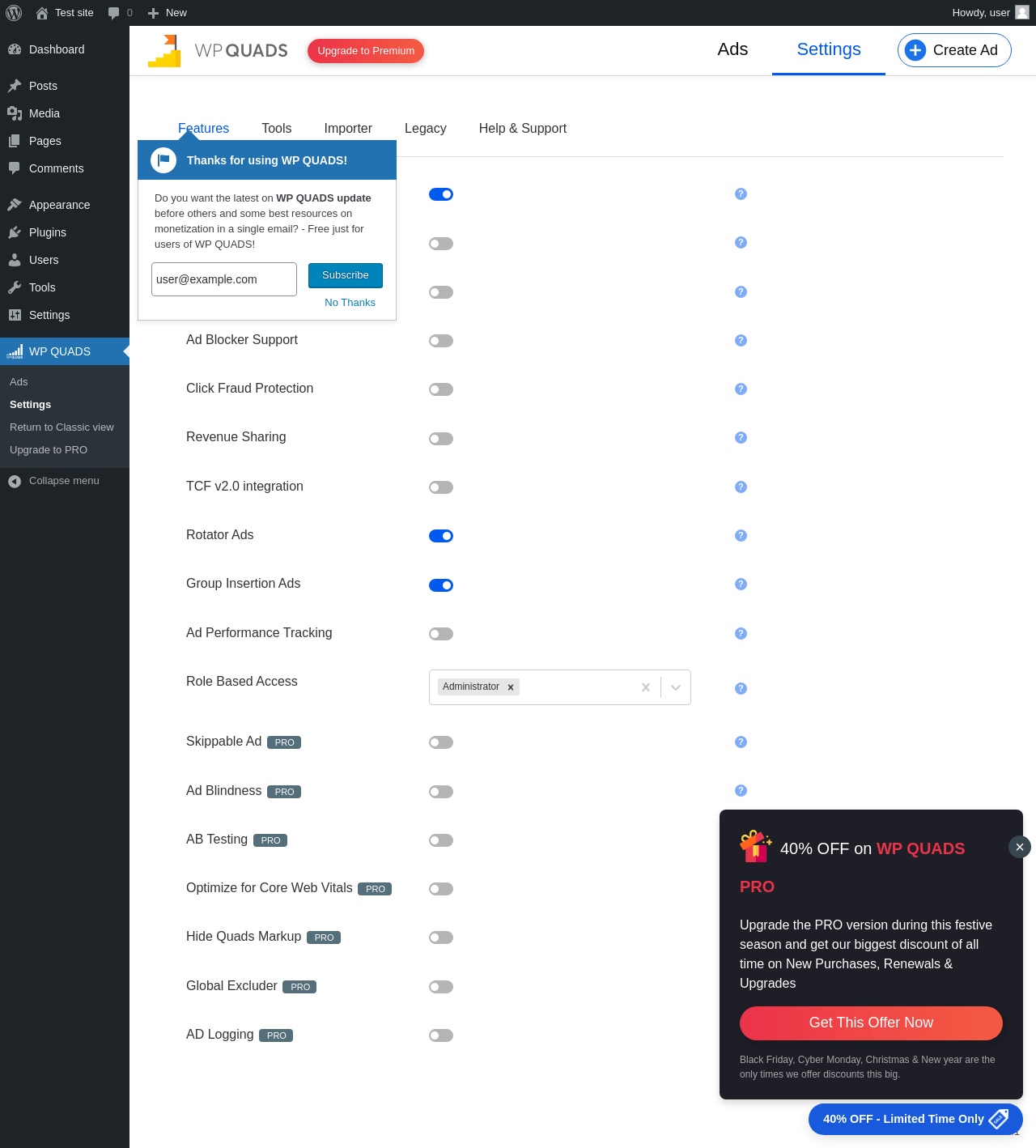The width and height of the screenshot is (1036, 1148).
Task: Click the WP QUADS logo
Action: (x=218, y=50)
